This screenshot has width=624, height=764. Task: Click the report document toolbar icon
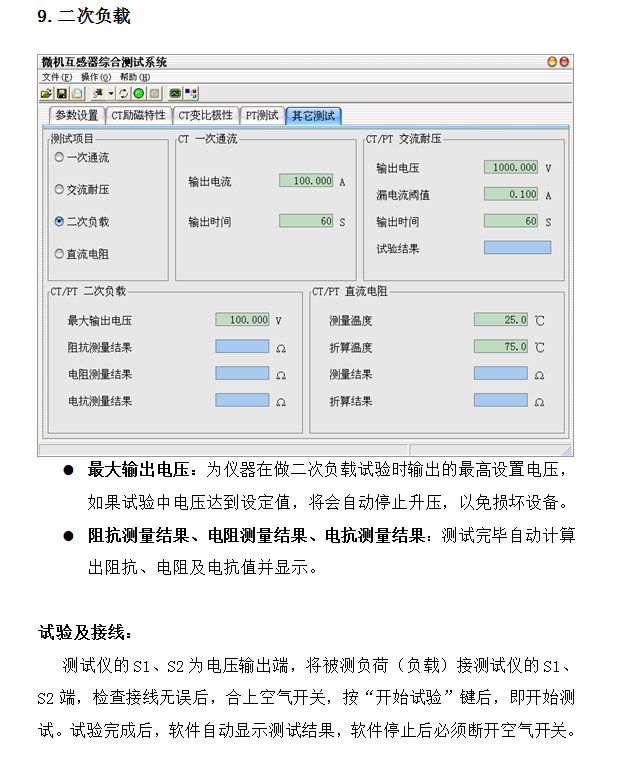[76, 93]
